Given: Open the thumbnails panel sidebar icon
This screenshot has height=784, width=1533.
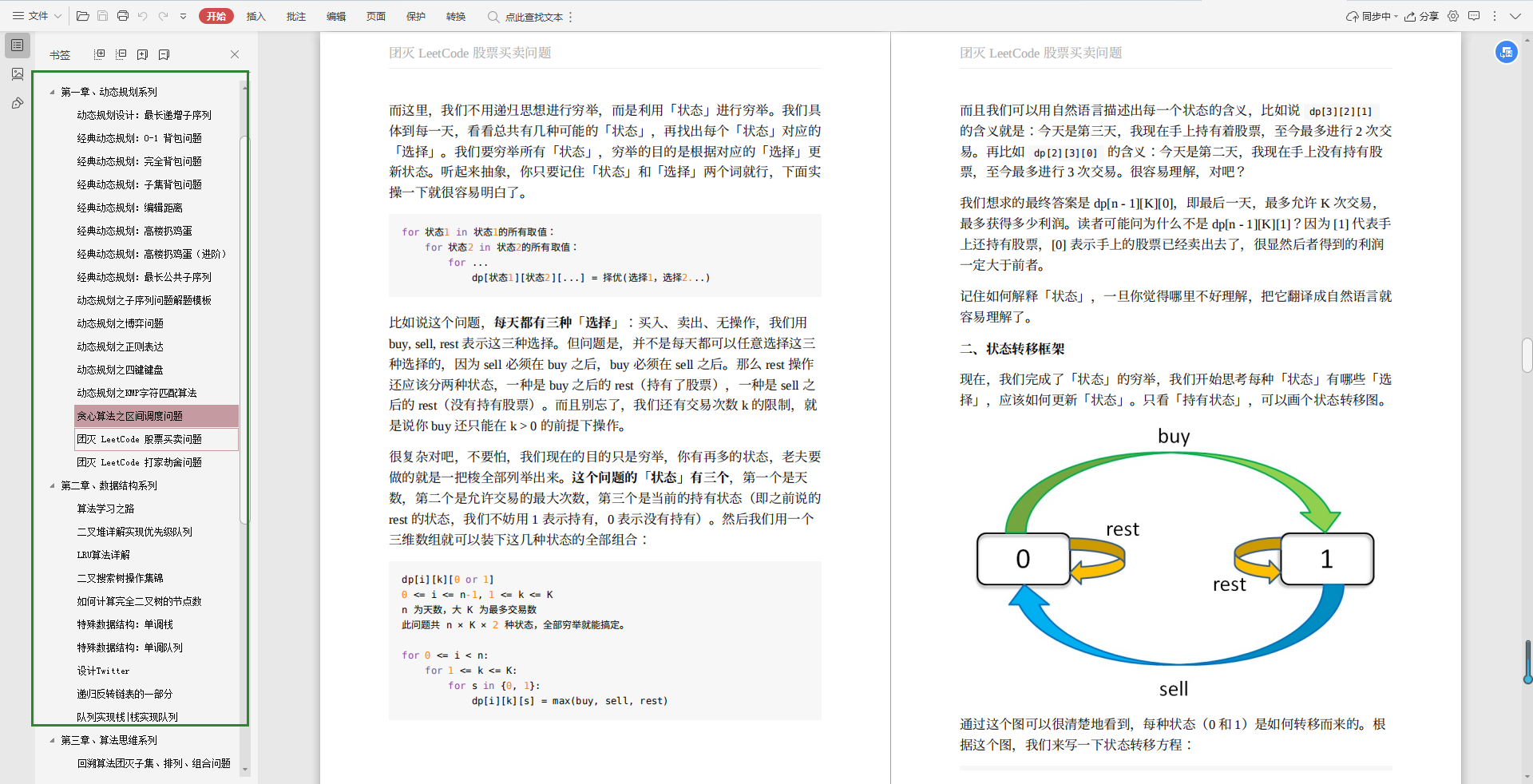Looking at the screenshot, I should 18,74.
